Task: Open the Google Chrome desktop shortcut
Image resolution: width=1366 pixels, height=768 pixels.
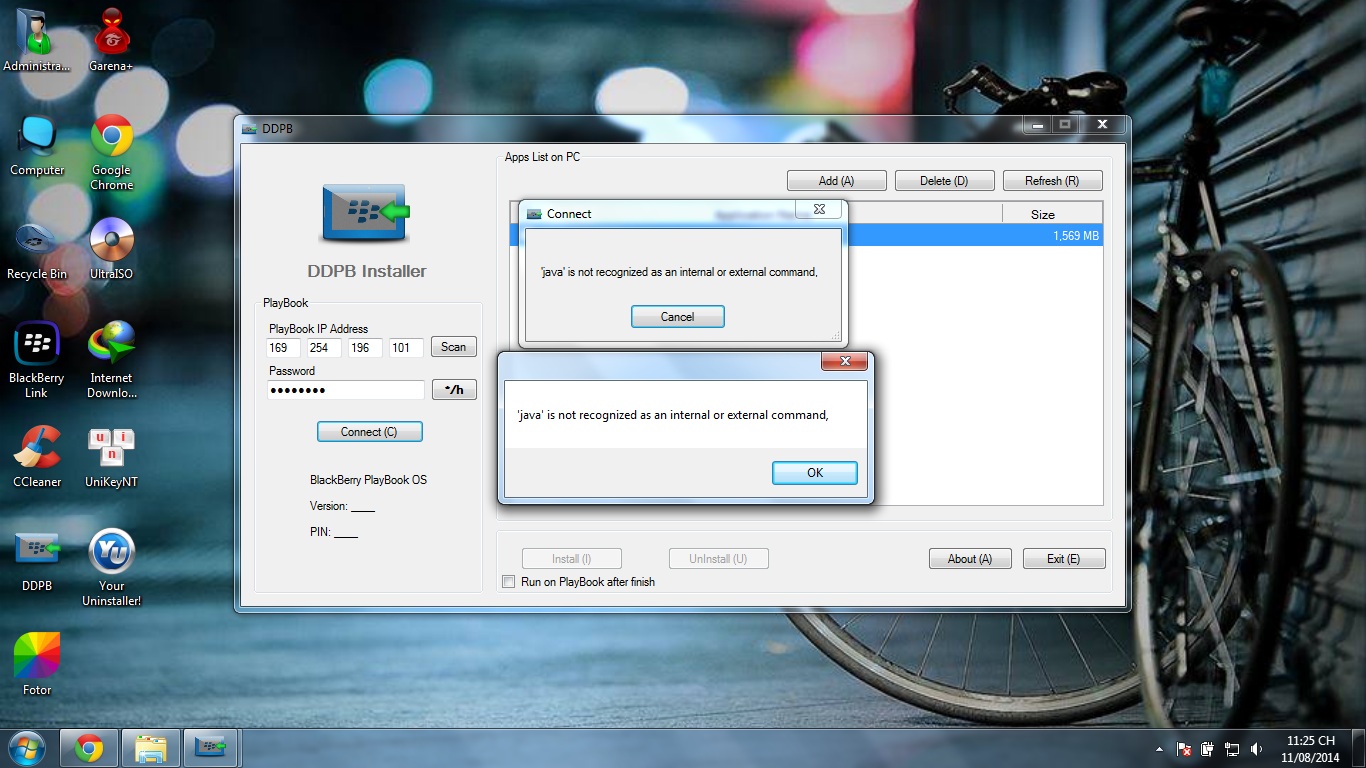Action: 111,152
